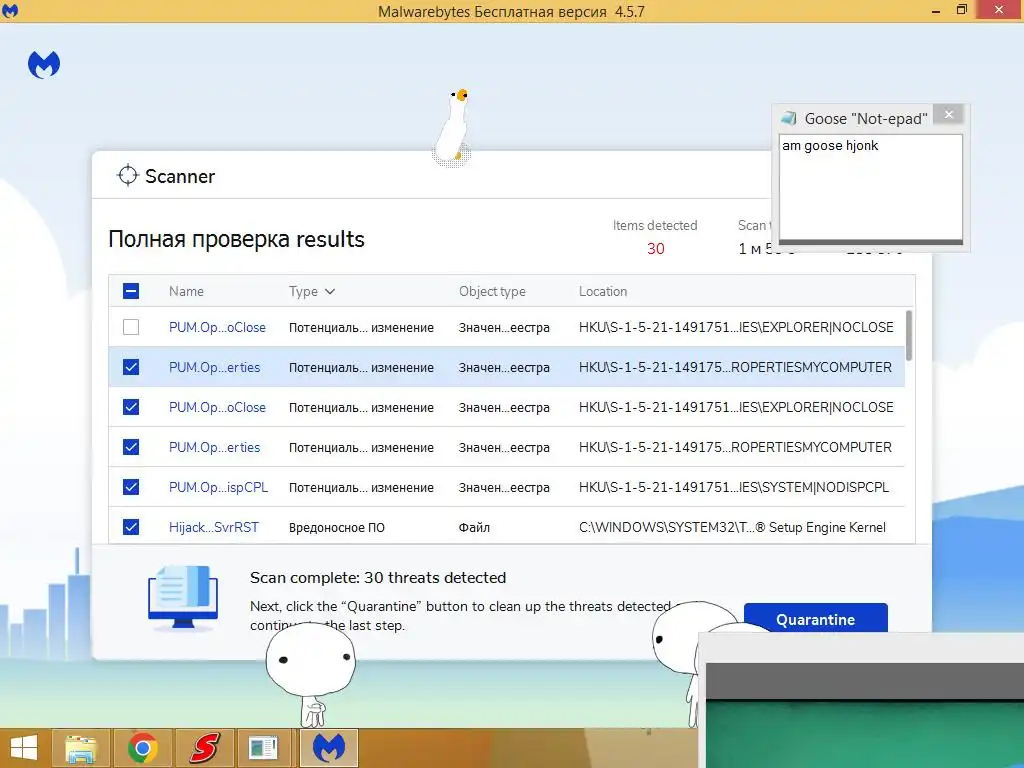Open the Type column sort dropdown arrow
Image resolution: width=1024 pixels, height=768 pixels.
[x=330, y=291]
